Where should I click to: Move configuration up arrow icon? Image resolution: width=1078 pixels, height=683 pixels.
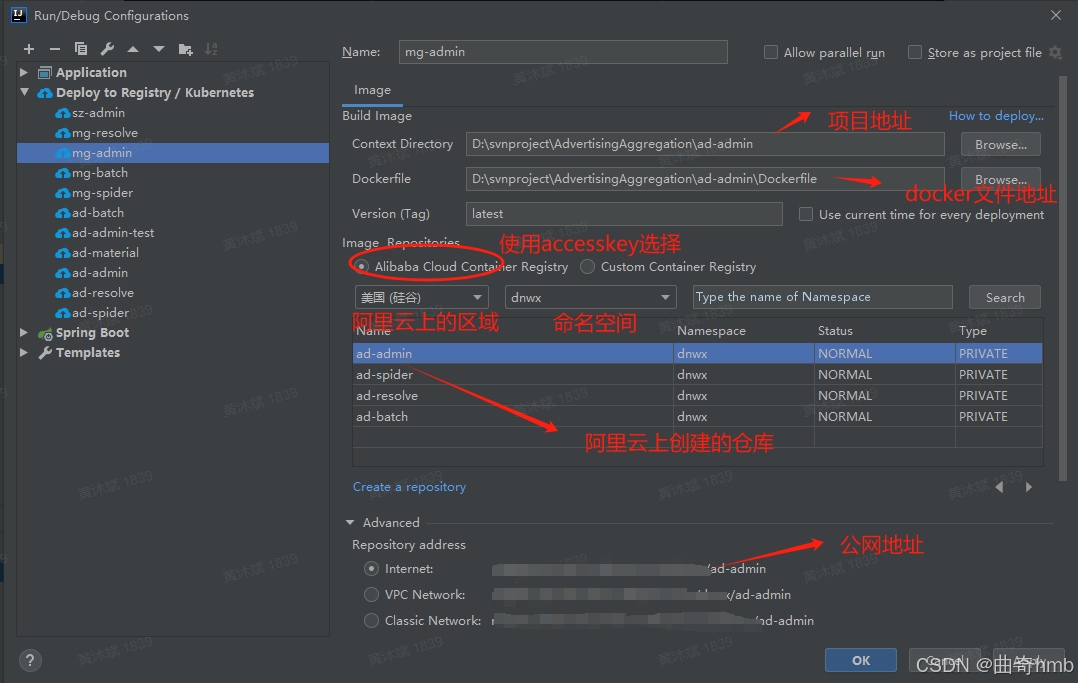click(133, 49)
